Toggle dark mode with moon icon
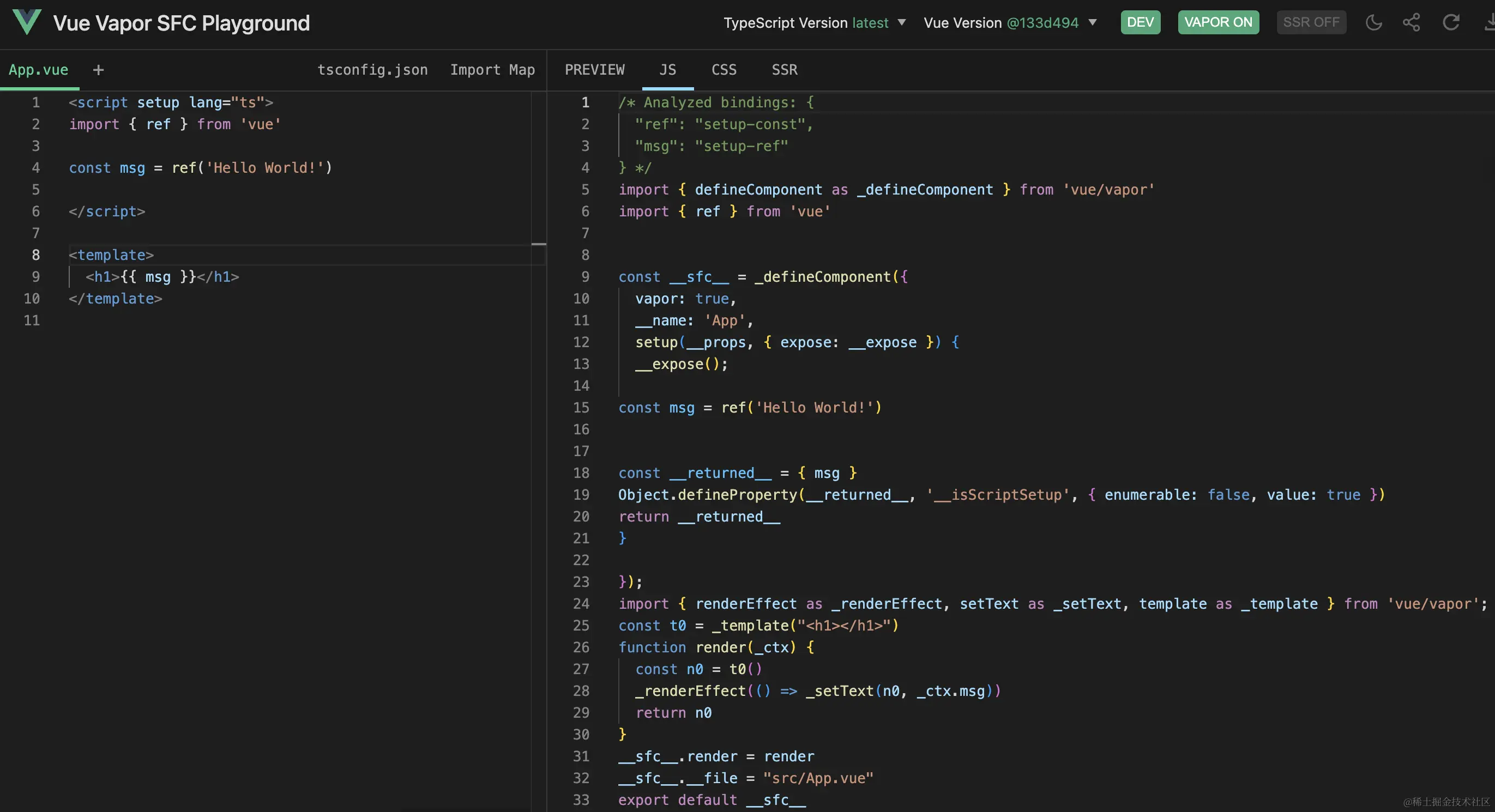Image resolution: width=1495 pixels, height=812 pixels. (1374, 23)
